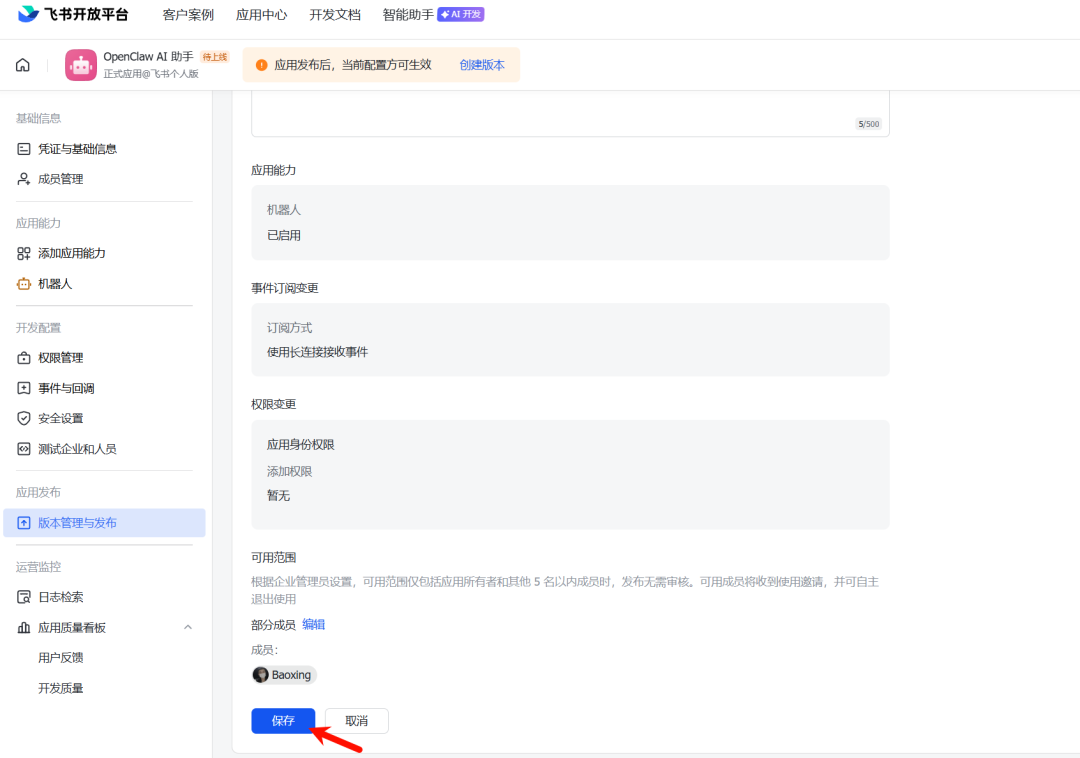The height and width of the screenshot is (758, 1080).
Task: Click the 创建版本 link in the banner
Action: (482, 63)
